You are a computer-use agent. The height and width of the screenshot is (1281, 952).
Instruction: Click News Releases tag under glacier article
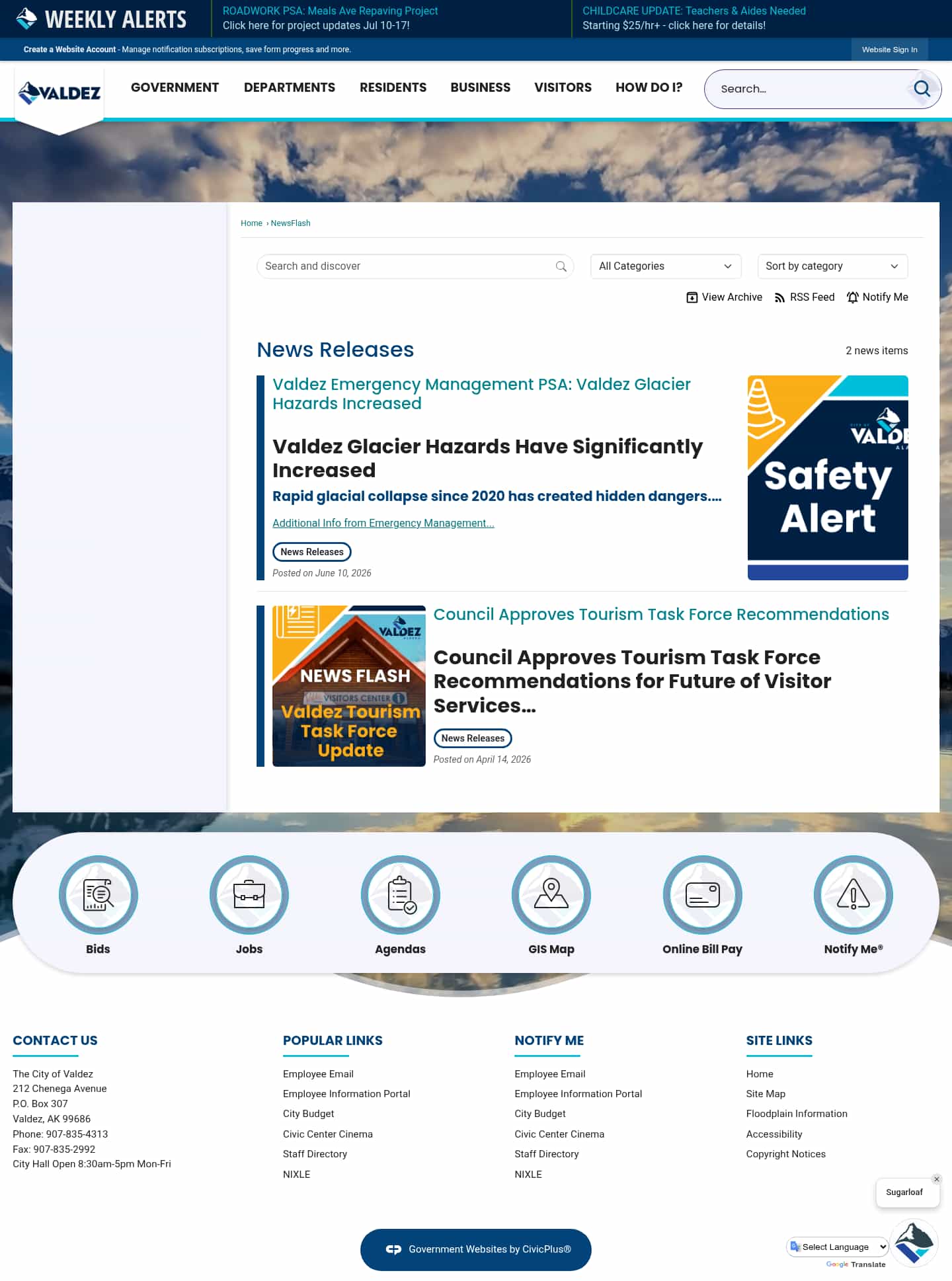click(x=312, y=552)
